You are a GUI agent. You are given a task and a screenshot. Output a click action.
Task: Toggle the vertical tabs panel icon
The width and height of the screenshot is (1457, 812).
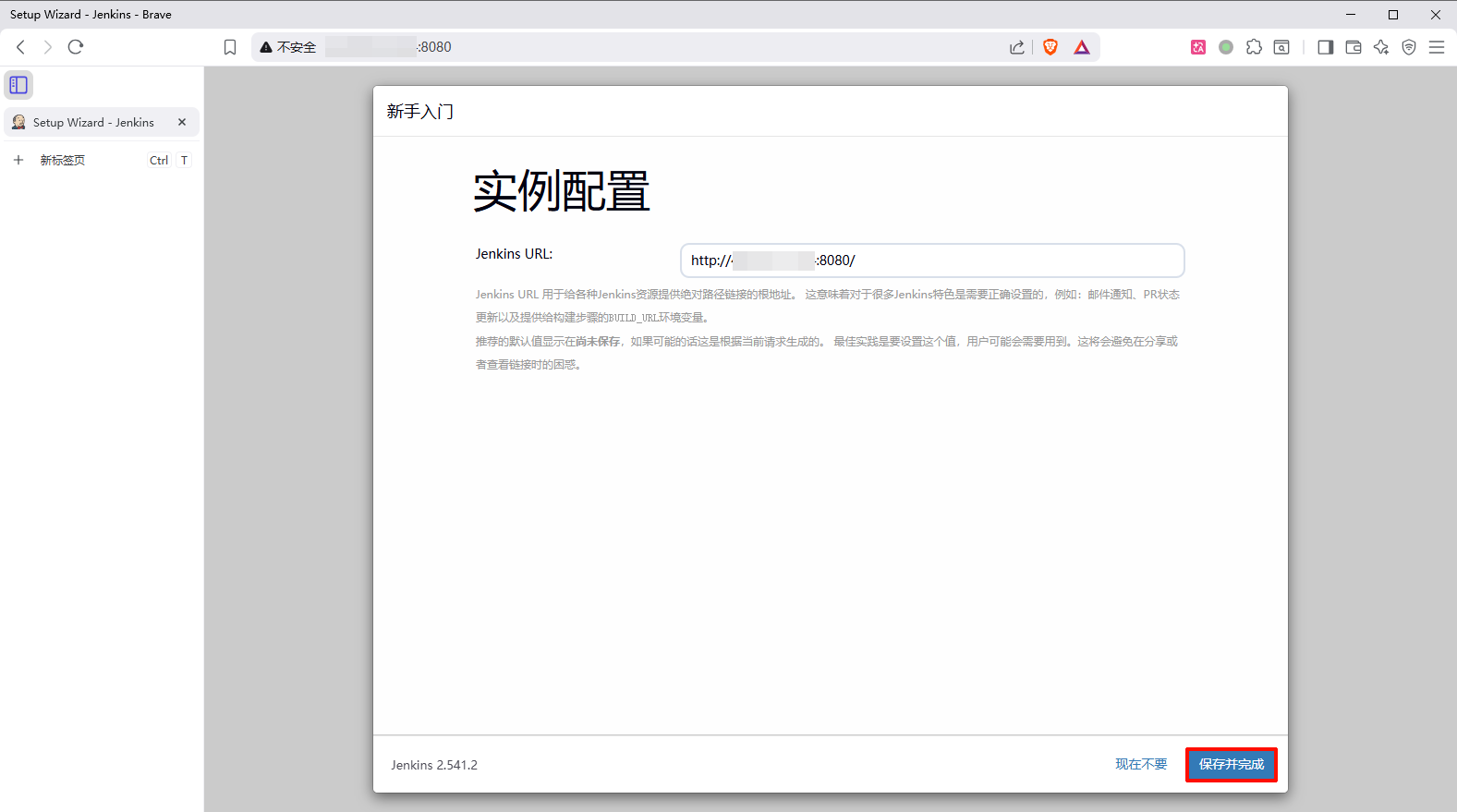(x=18, y=85)
